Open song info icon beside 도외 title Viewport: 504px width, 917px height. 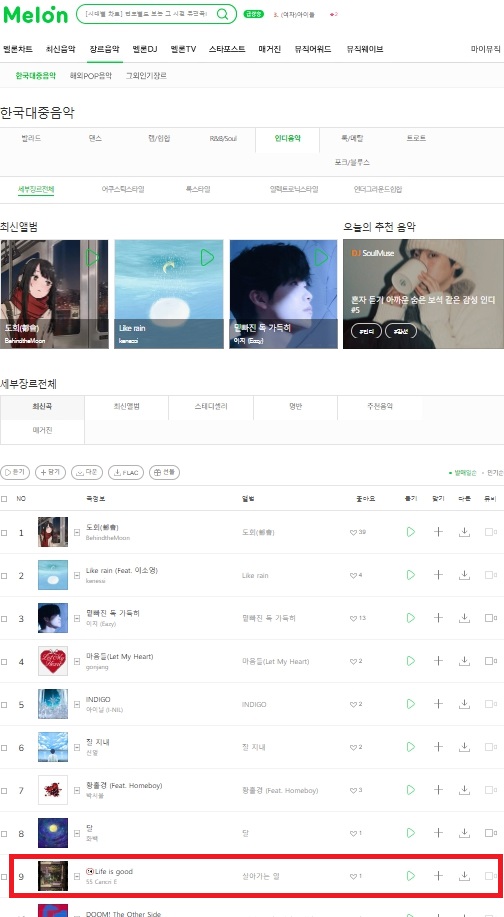click(x=77, y=532)
